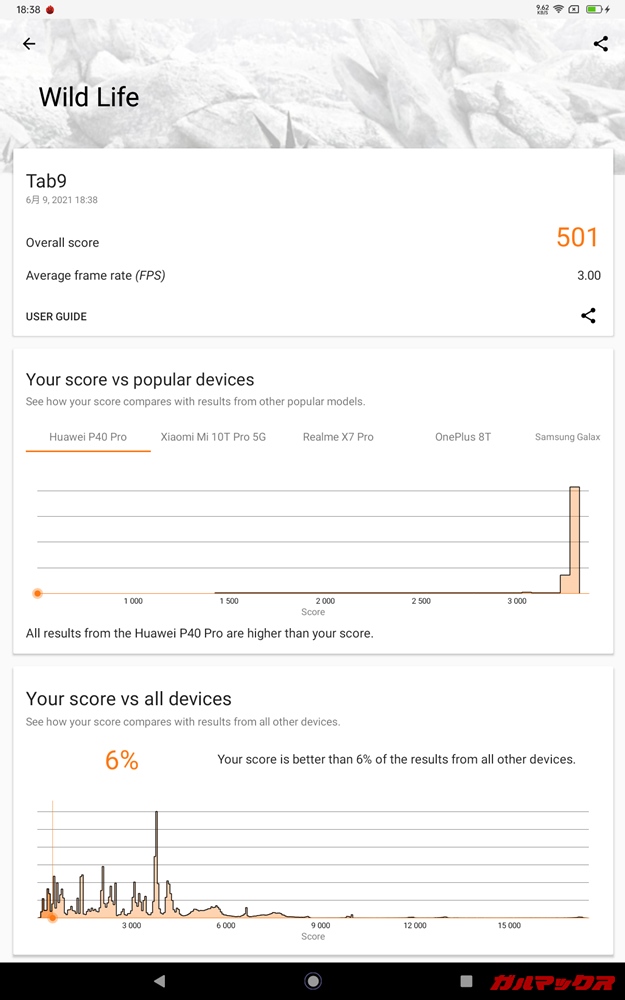
Task: Switch to Xiaomi Mi 10T Pro 5G tab
Action: (213, 437)
